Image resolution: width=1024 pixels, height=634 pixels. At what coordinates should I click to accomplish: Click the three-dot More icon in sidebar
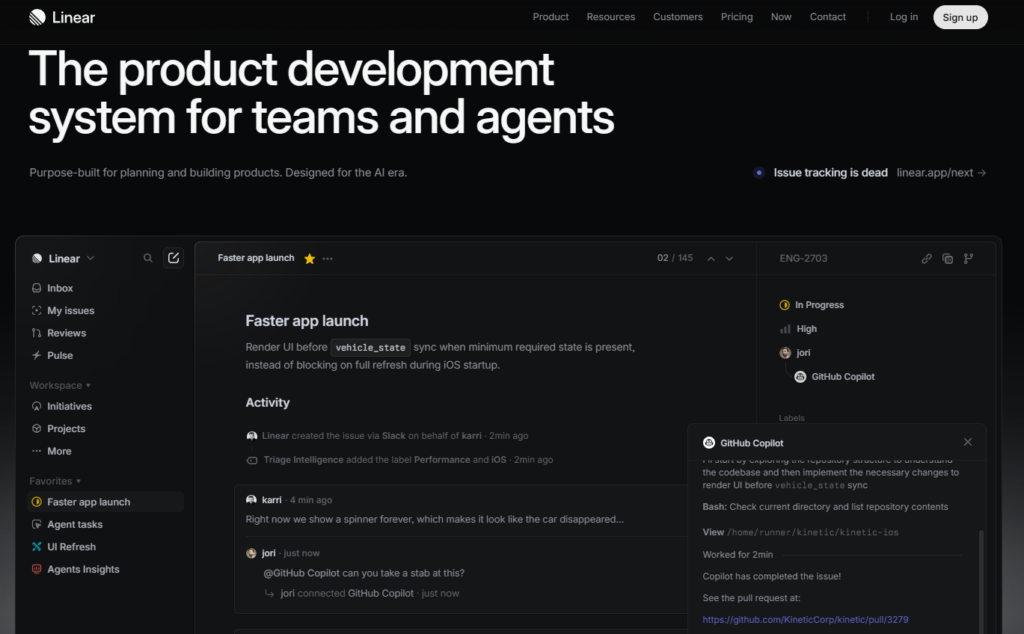[37, 451]
